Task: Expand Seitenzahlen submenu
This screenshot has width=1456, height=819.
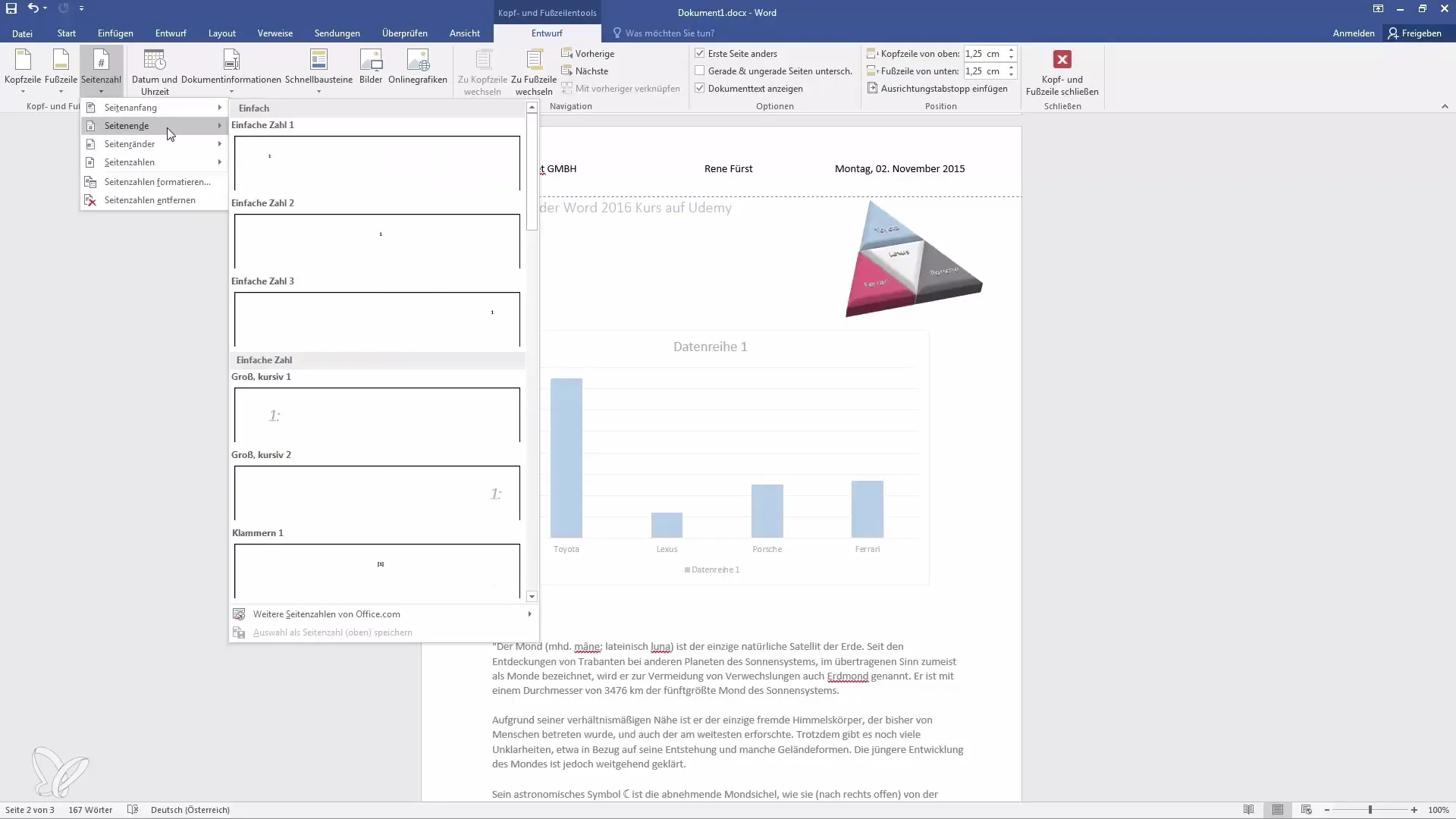Action: pos(154,162)
